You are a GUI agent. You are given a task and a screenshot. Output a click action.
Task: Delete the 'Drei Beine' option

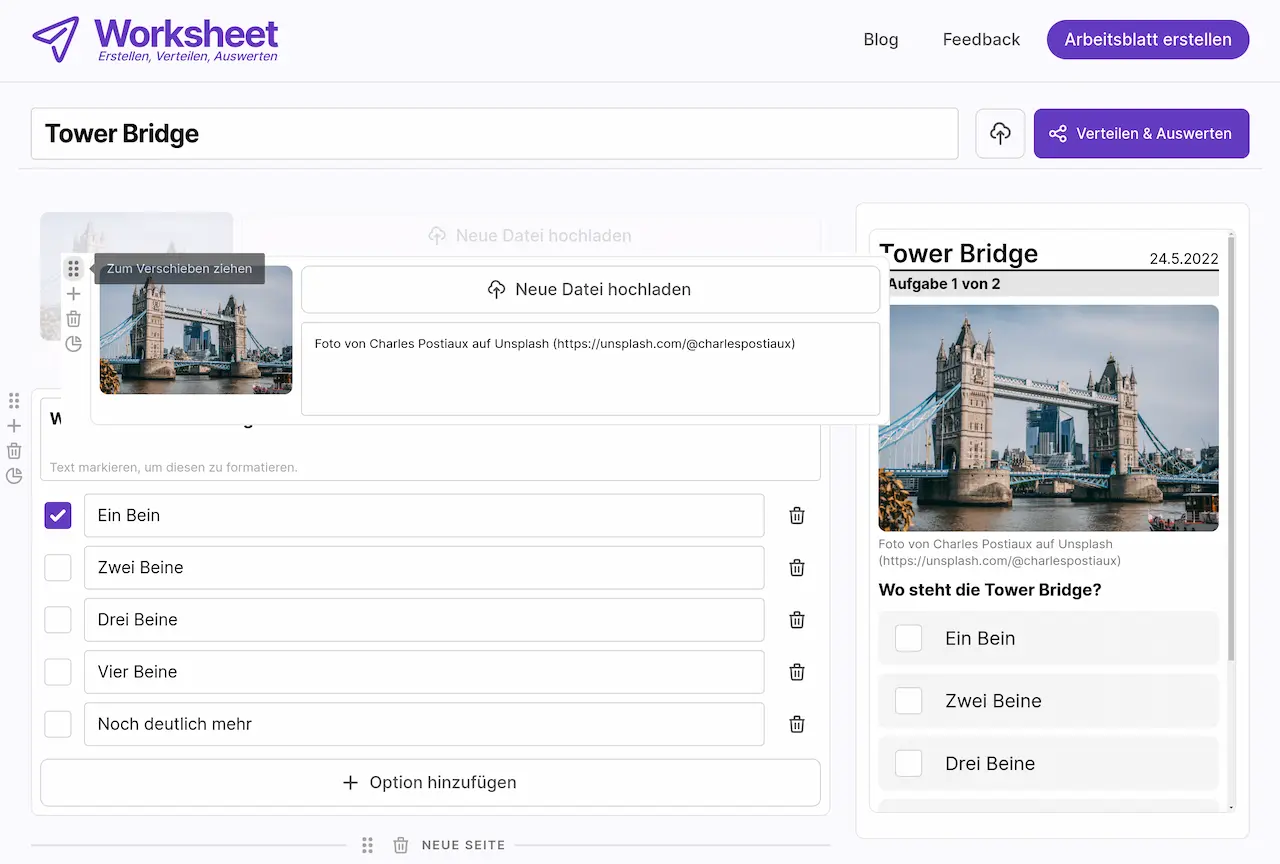tap(797, 620)
